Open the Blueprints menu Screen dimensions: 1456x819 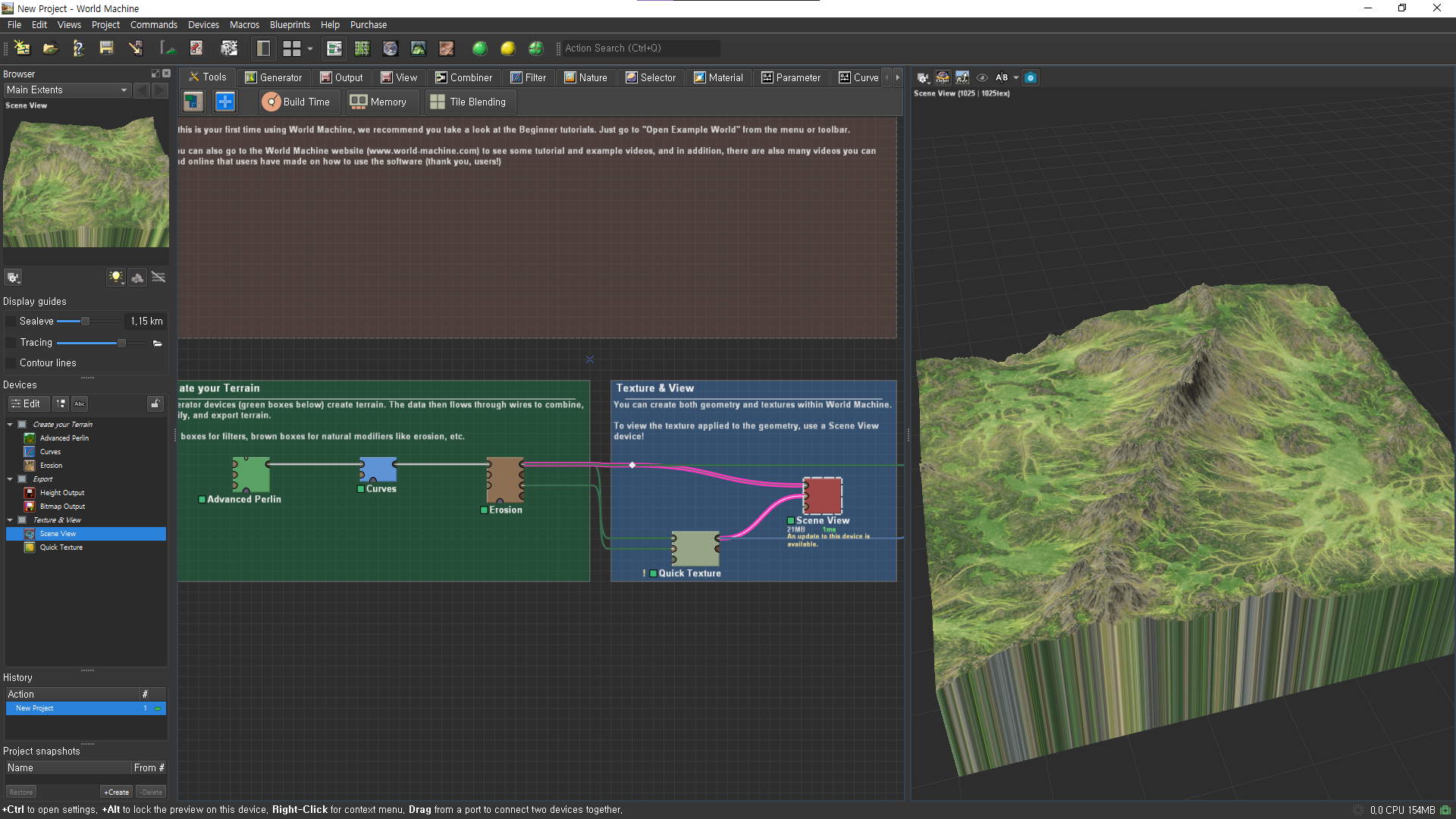(290, 25)
